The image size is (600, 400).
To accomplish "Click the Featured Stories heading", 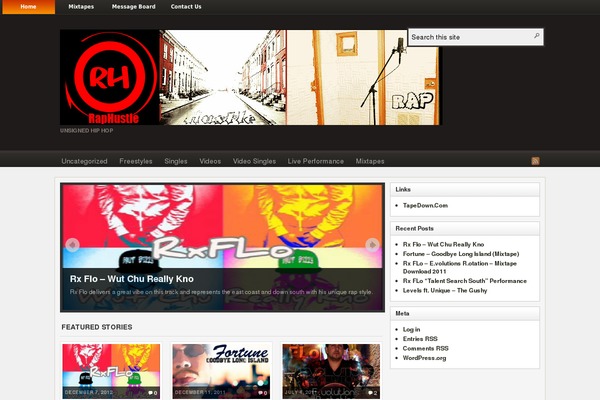I will 97,327.
